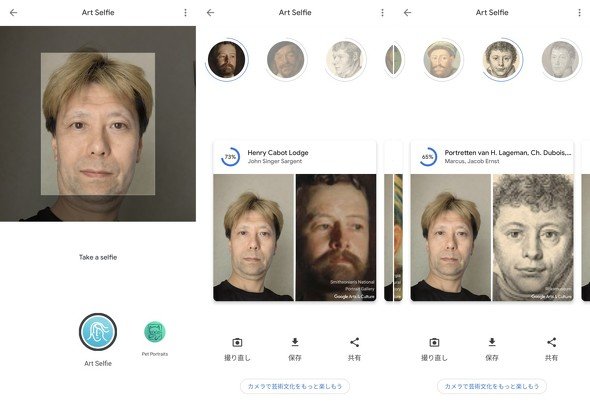
Task: Pick the side-profile sketch circle thumbnail
Action: (x=345, y=59)
